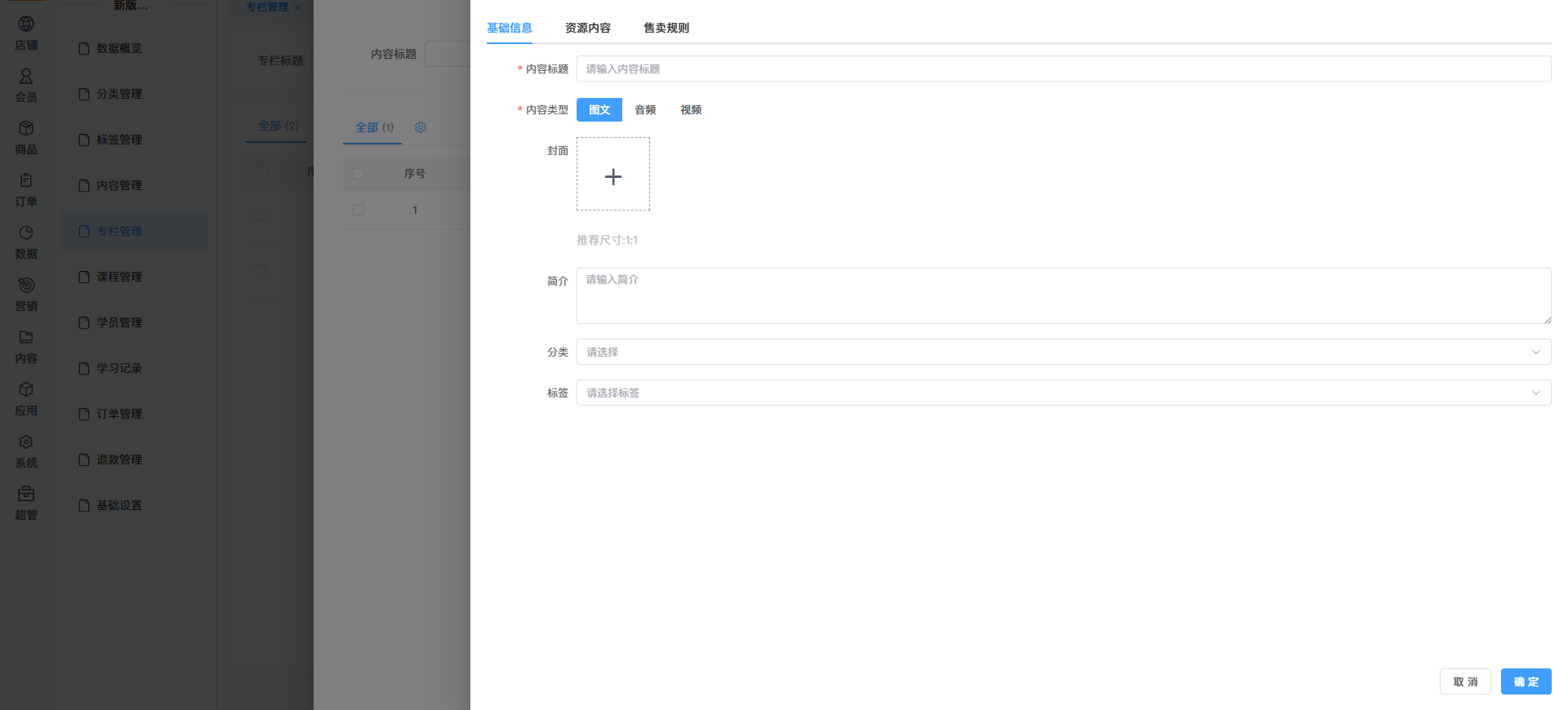Switch to the 售卖规则 tab

(x=666, y=28)
